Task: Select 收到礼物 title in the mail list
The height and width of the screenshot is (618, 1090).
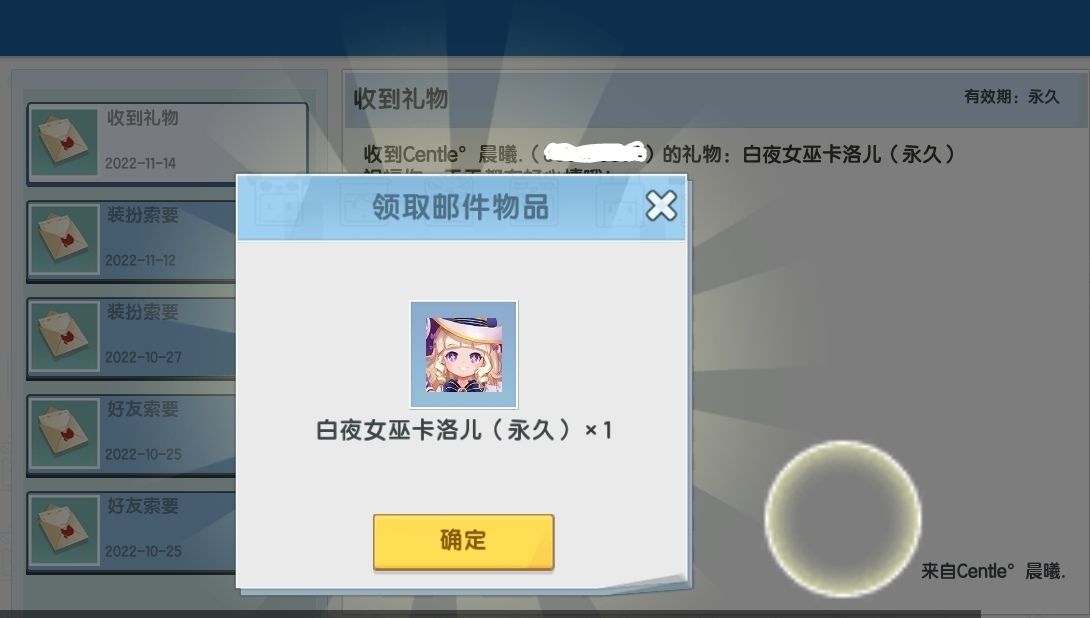Action: tap(143, 118)
